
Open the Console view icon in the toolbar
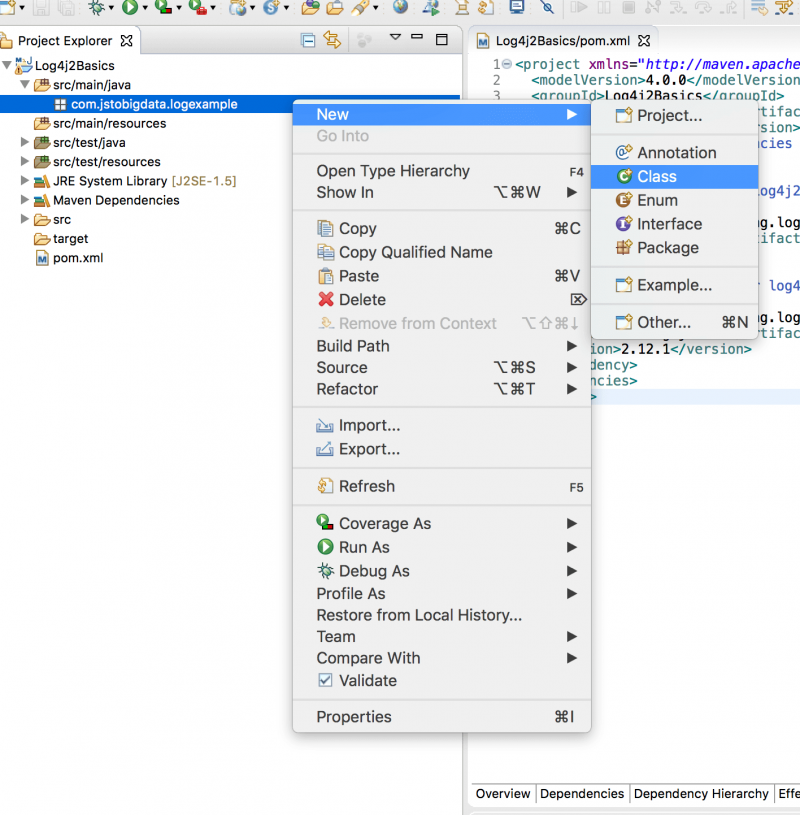(x=515, y=9)
